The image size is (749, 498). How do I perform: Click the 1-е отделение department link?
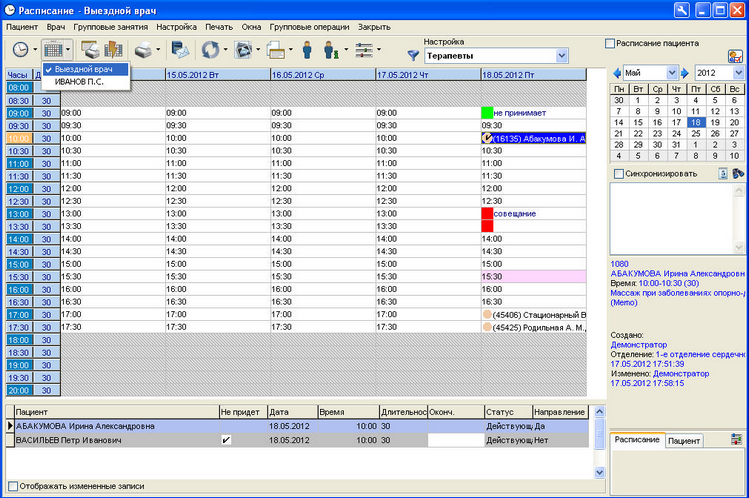tap(700, 354)
